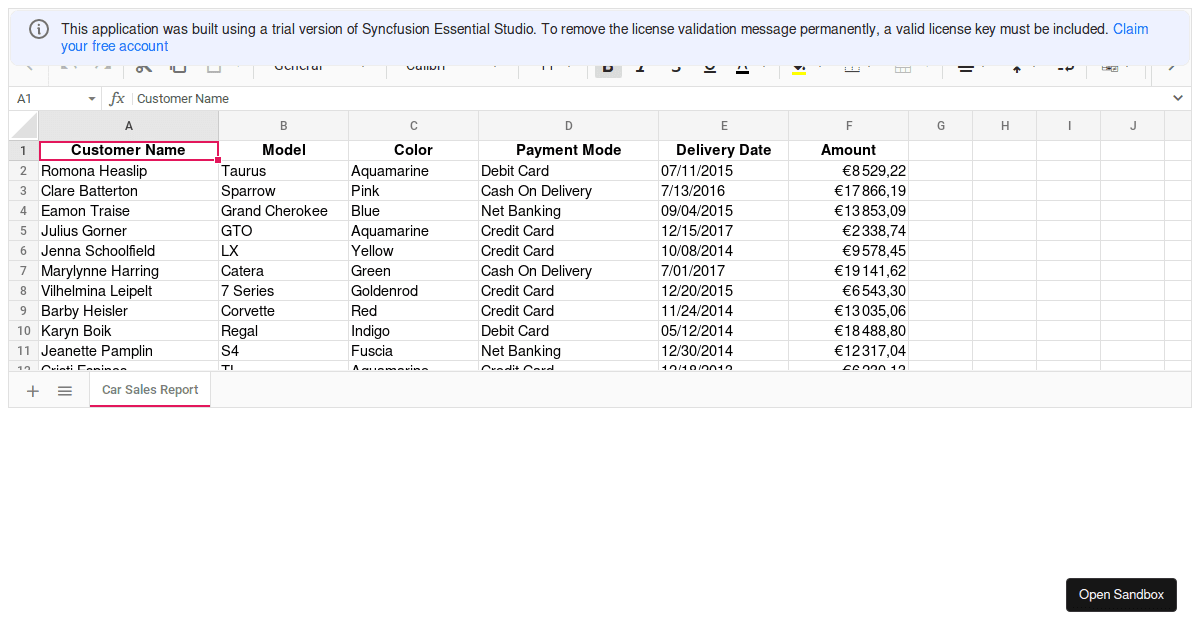This screenshot has width=1200, height=630.
Task: Follow the Claim your free account link
Action: (1130, 29)
